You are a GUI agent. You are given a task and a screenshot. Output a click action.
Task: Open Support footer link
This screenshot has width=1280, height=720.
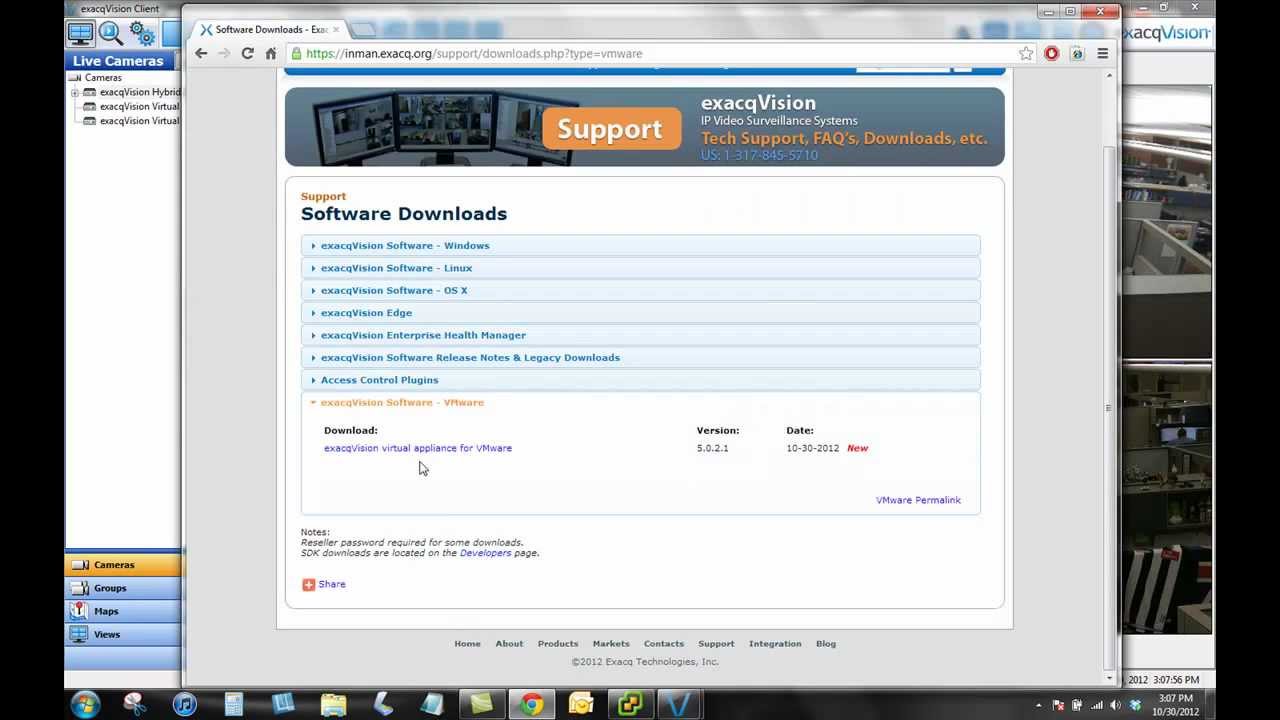coord(716,644)
